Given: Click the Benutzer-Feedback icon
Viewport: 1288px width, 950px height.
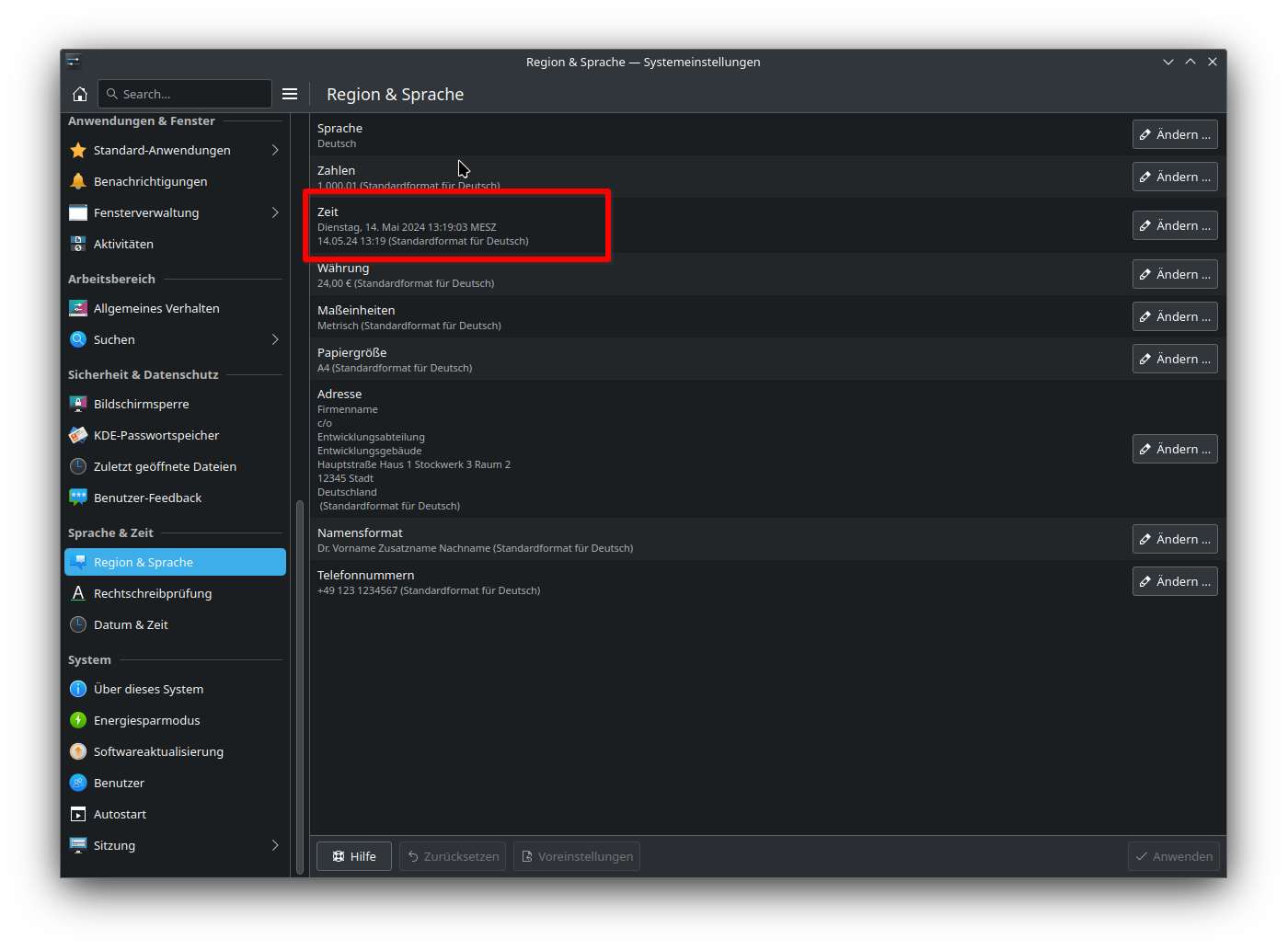Looking at the screenshot, I should click(x=78, y=498).
